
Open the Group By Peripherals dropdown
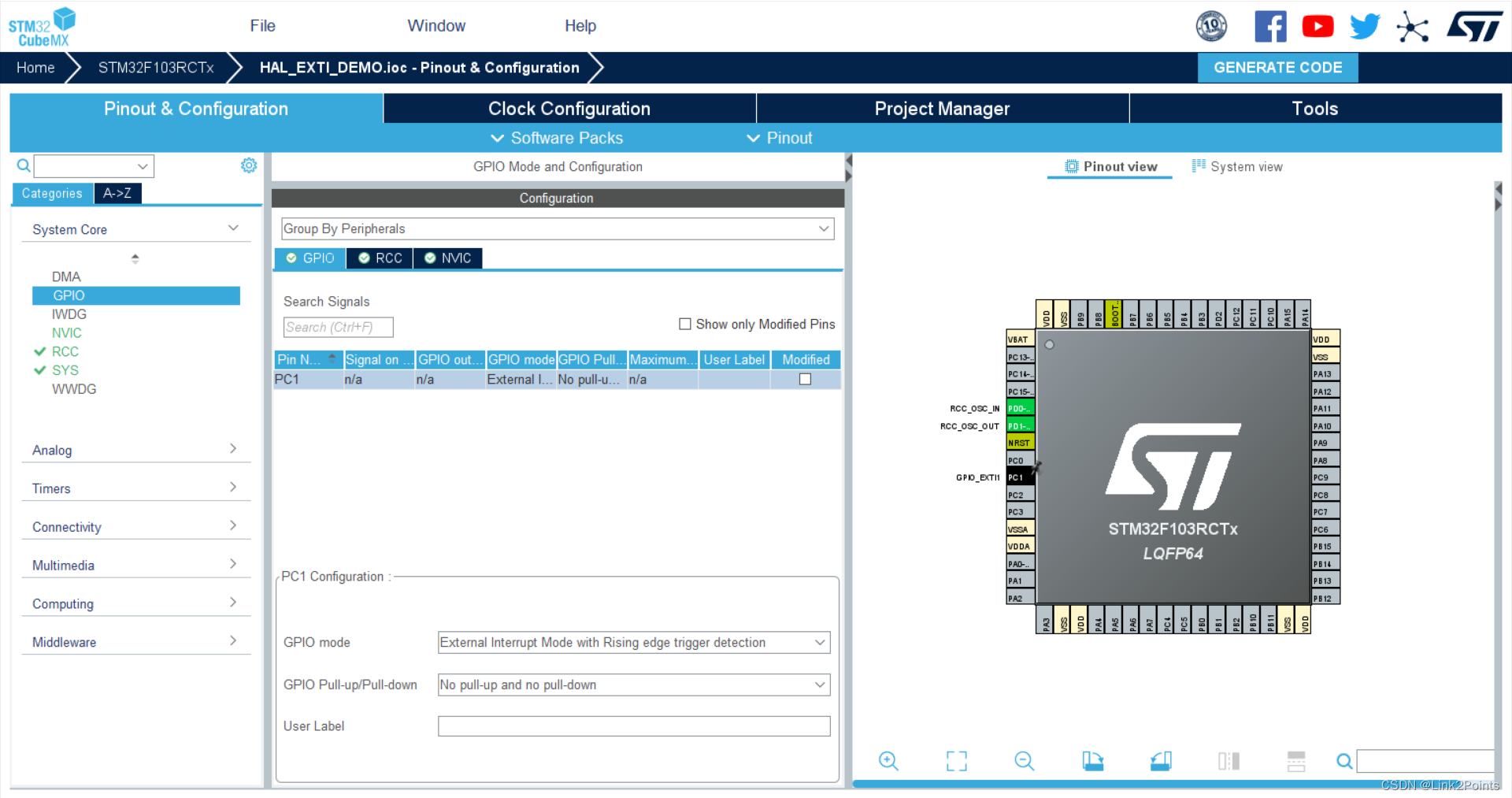click(x=558, y=228)
